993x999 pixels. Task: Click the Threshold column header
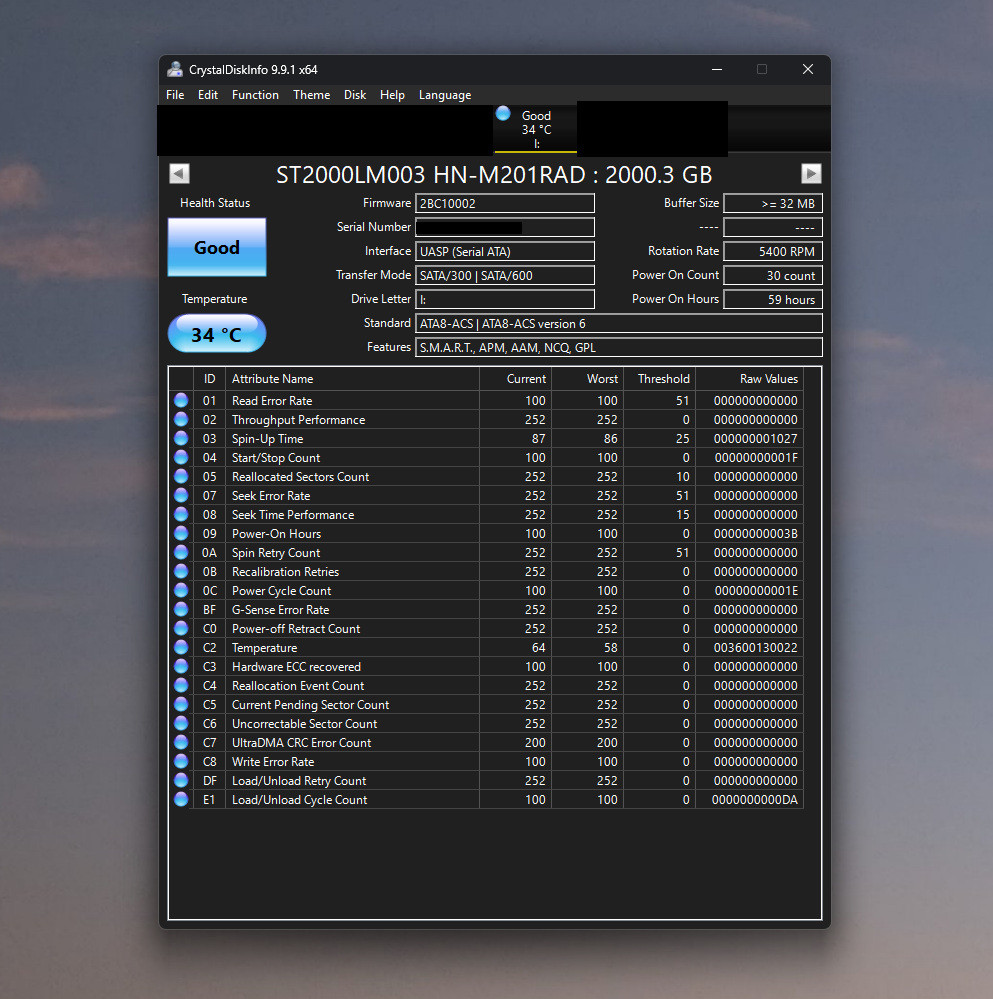click(x=659, y=379)
